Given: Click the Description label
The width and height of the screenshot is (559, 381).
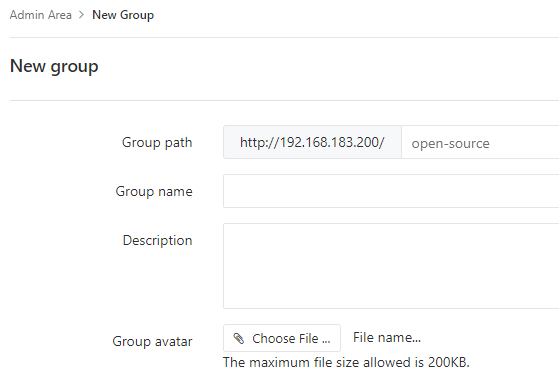Looking at the screenshot, I should pos(158,241).
